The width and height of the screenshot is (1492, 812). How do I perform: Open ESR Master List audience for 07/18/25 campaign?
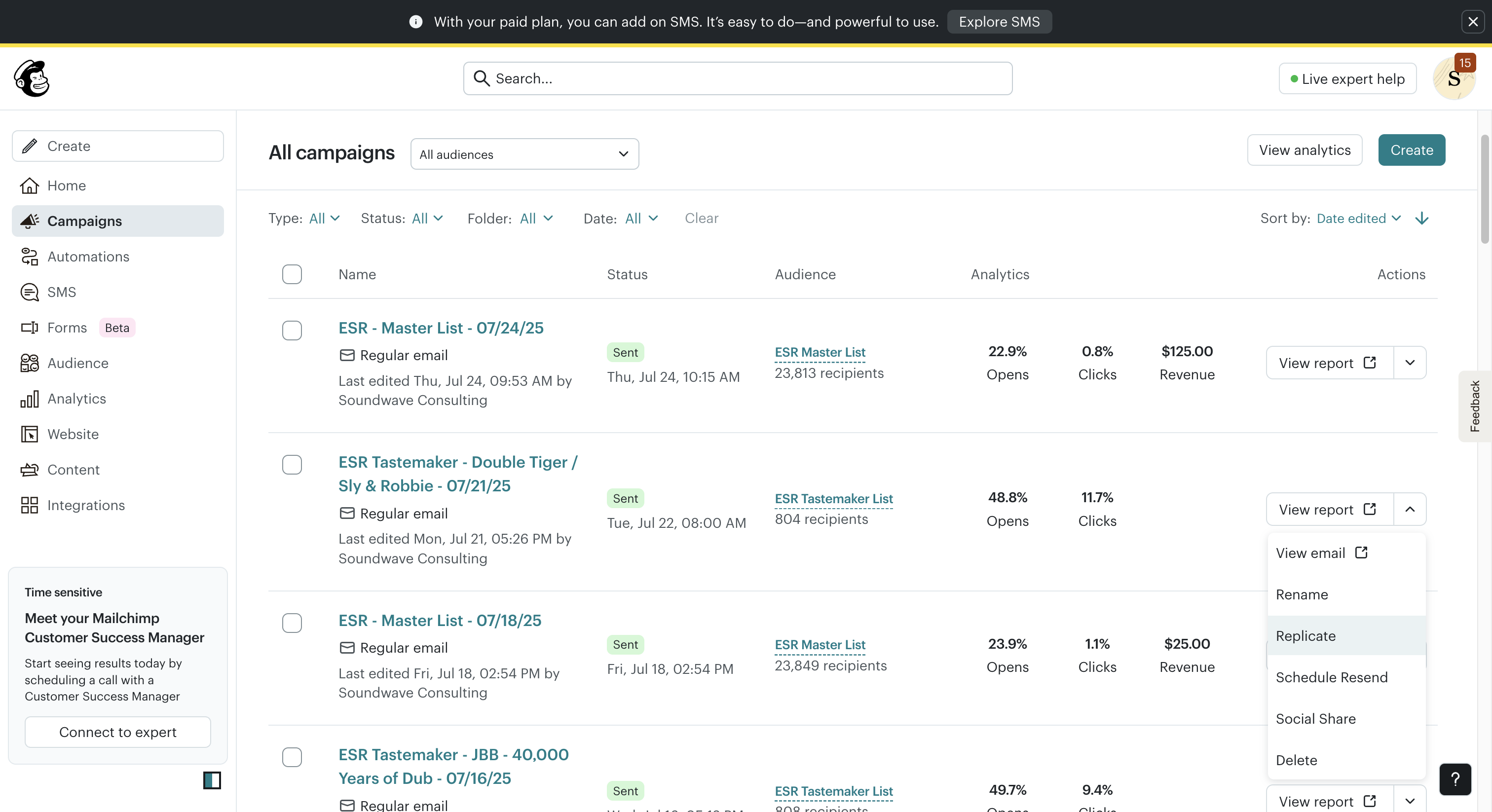[x=820, y=645]
